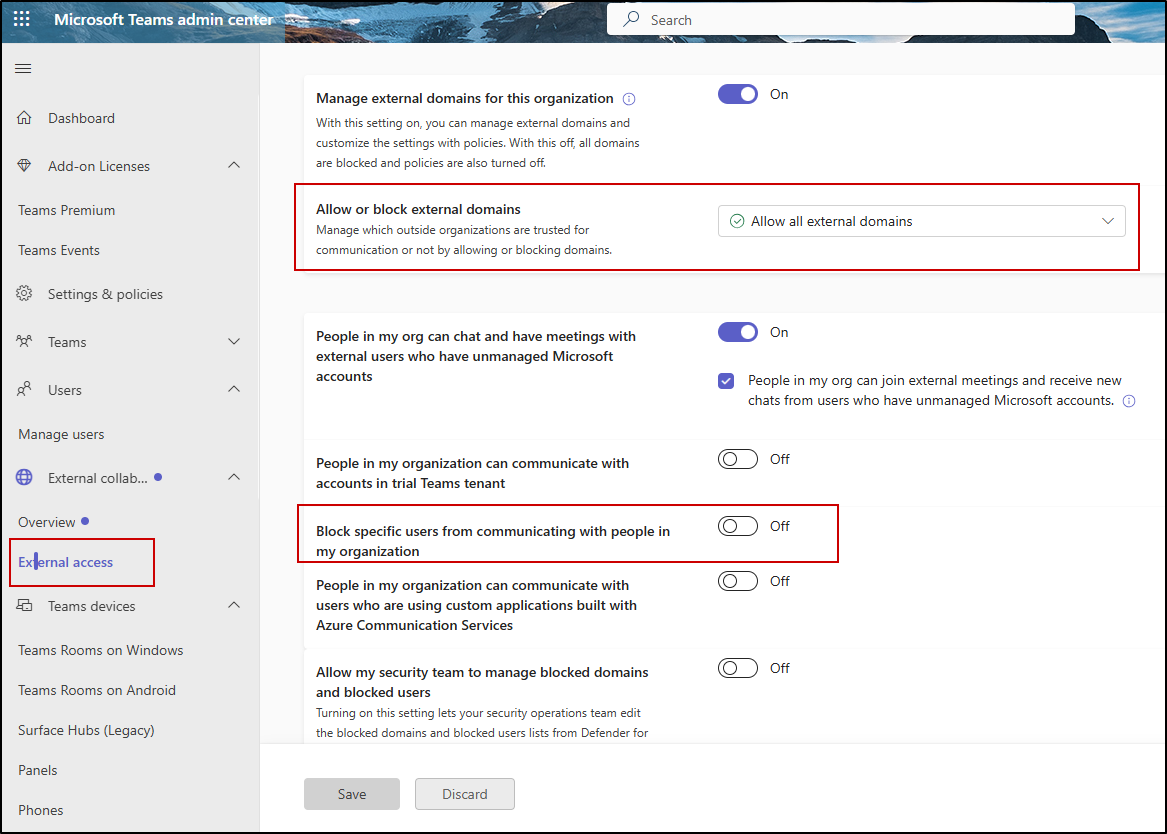Turn on Block specific users toggle

click(x=738, y=526)
